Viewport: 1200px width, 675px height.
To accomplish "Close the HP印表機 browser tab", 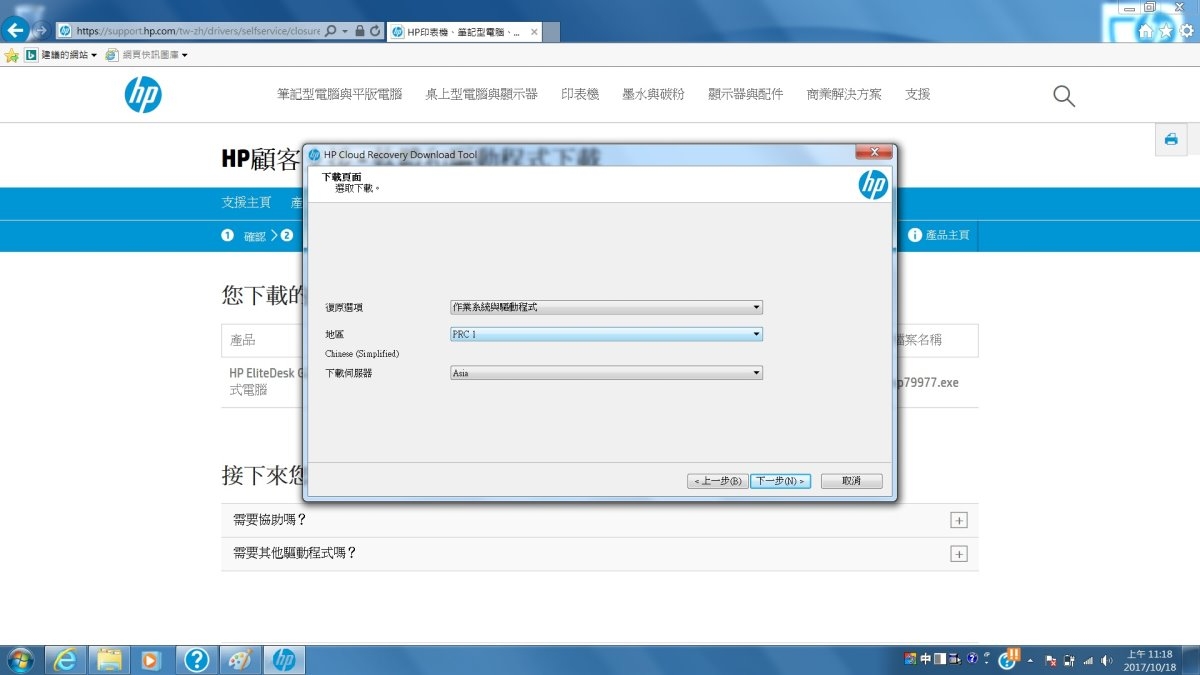I will [534, 32].
